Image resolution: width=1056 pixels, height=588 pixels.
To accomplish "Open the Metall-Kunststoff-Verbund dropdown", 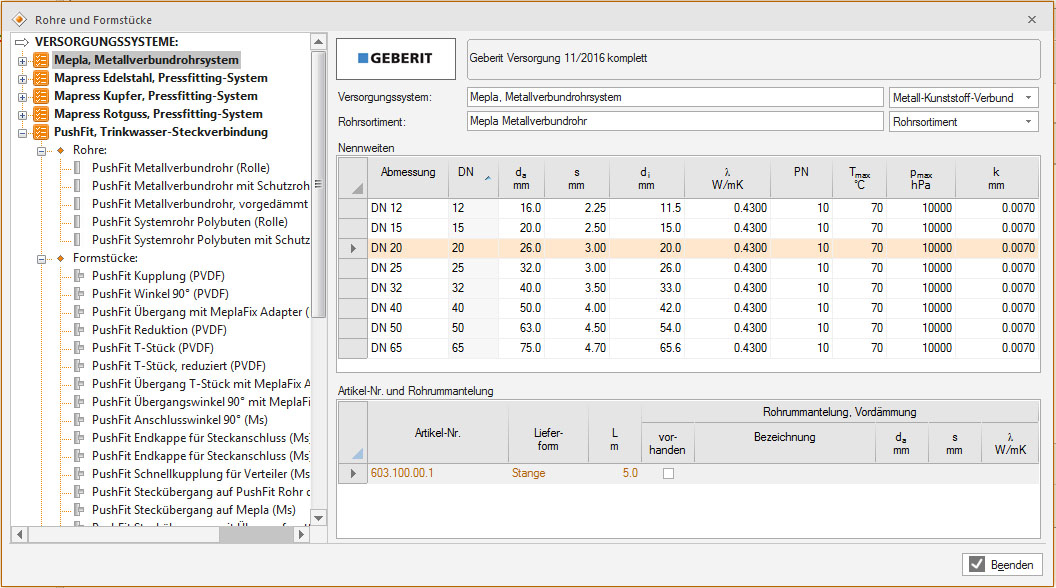I will pyautogui.click(x=1028, y=98).
